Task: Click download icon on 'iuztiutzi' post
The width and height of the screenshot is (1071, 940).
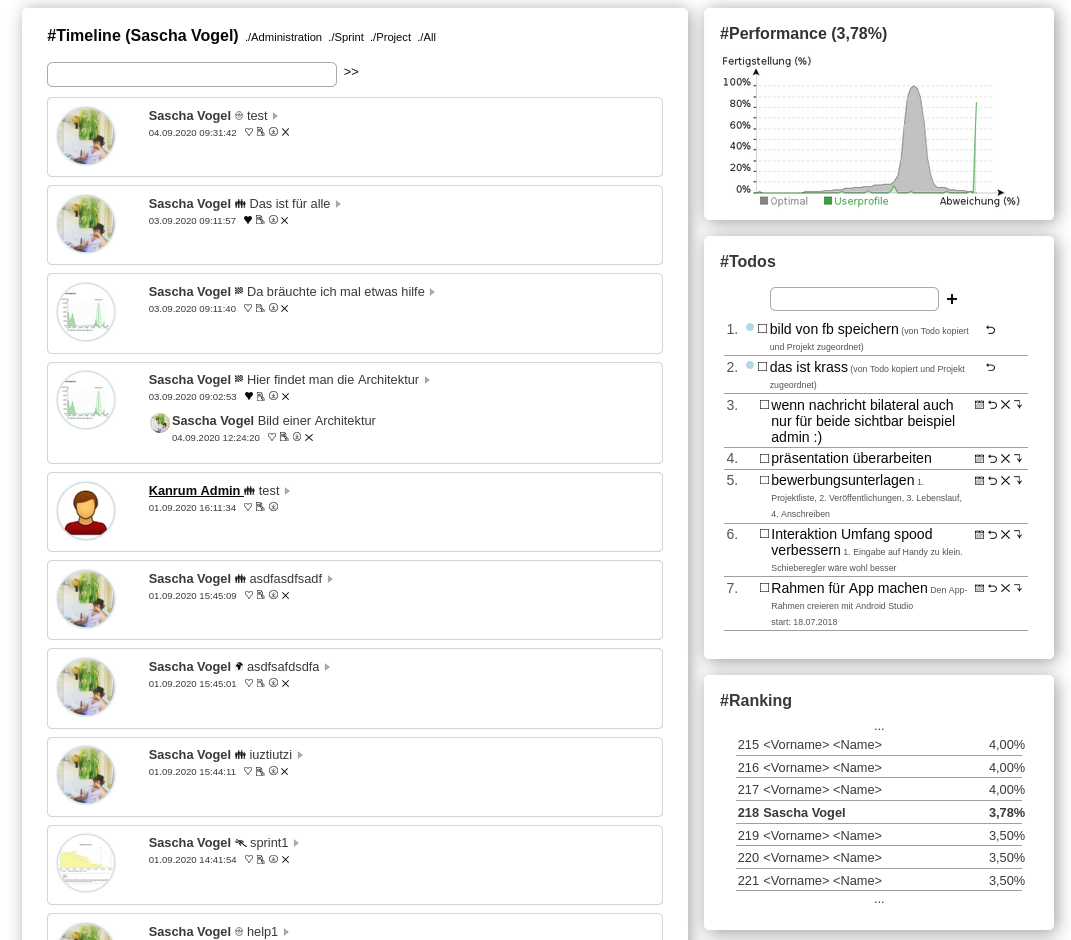Action: point(273,772)
